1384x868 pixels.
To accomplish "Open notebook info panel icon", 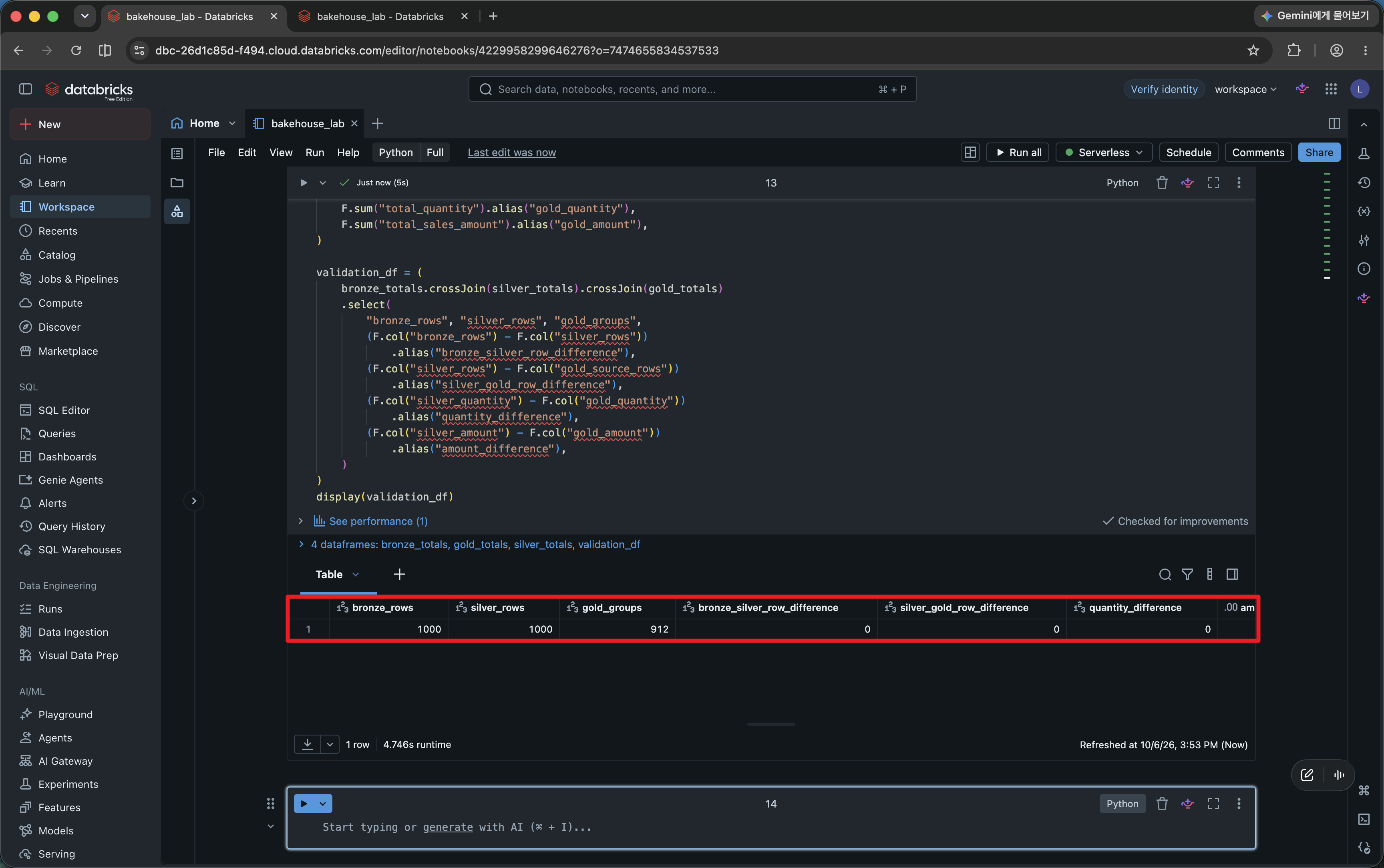I will pos(1363,269).
